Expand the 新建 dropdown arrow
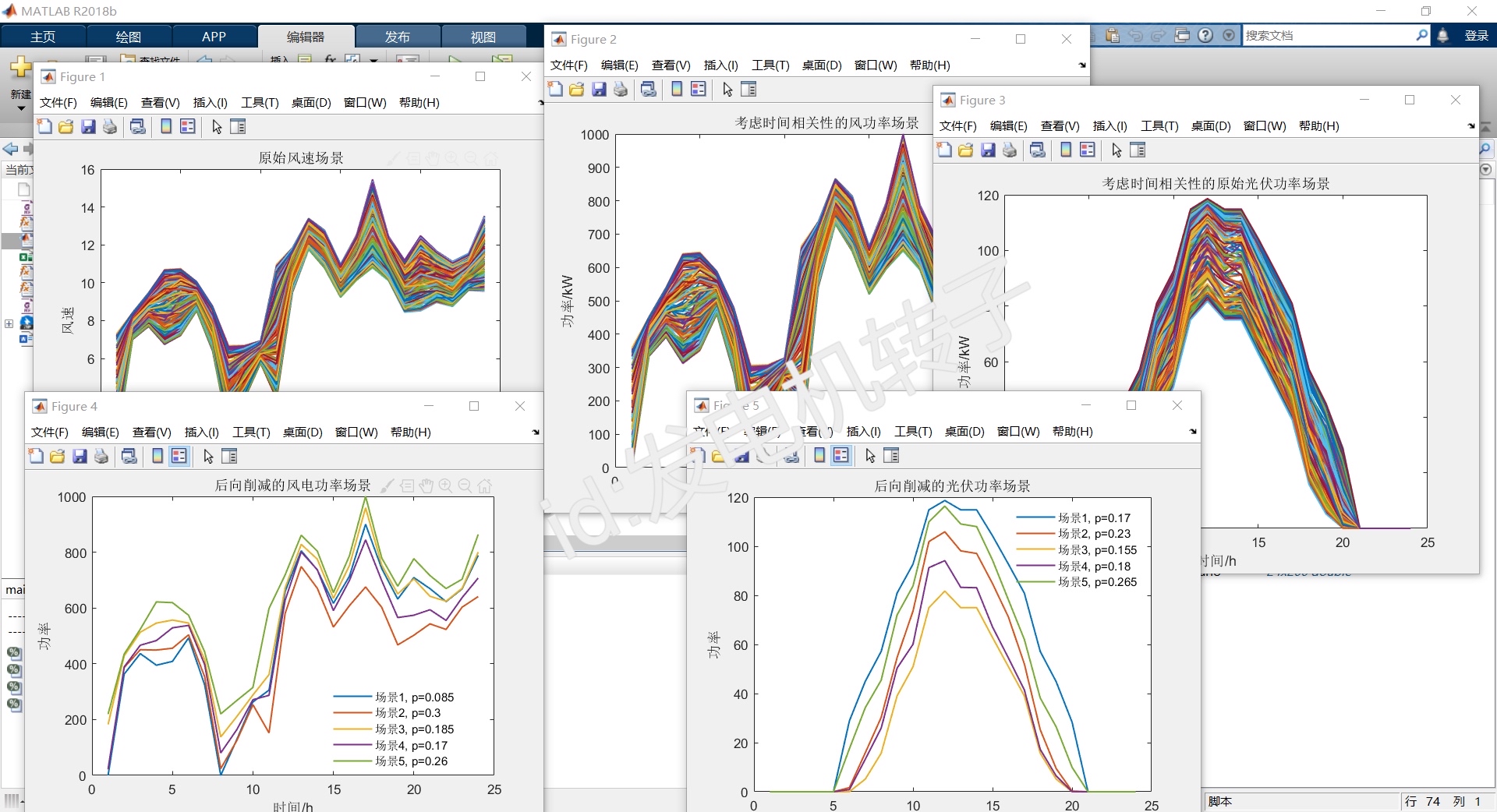This screenshot has width=1497, height=812. 21,108
